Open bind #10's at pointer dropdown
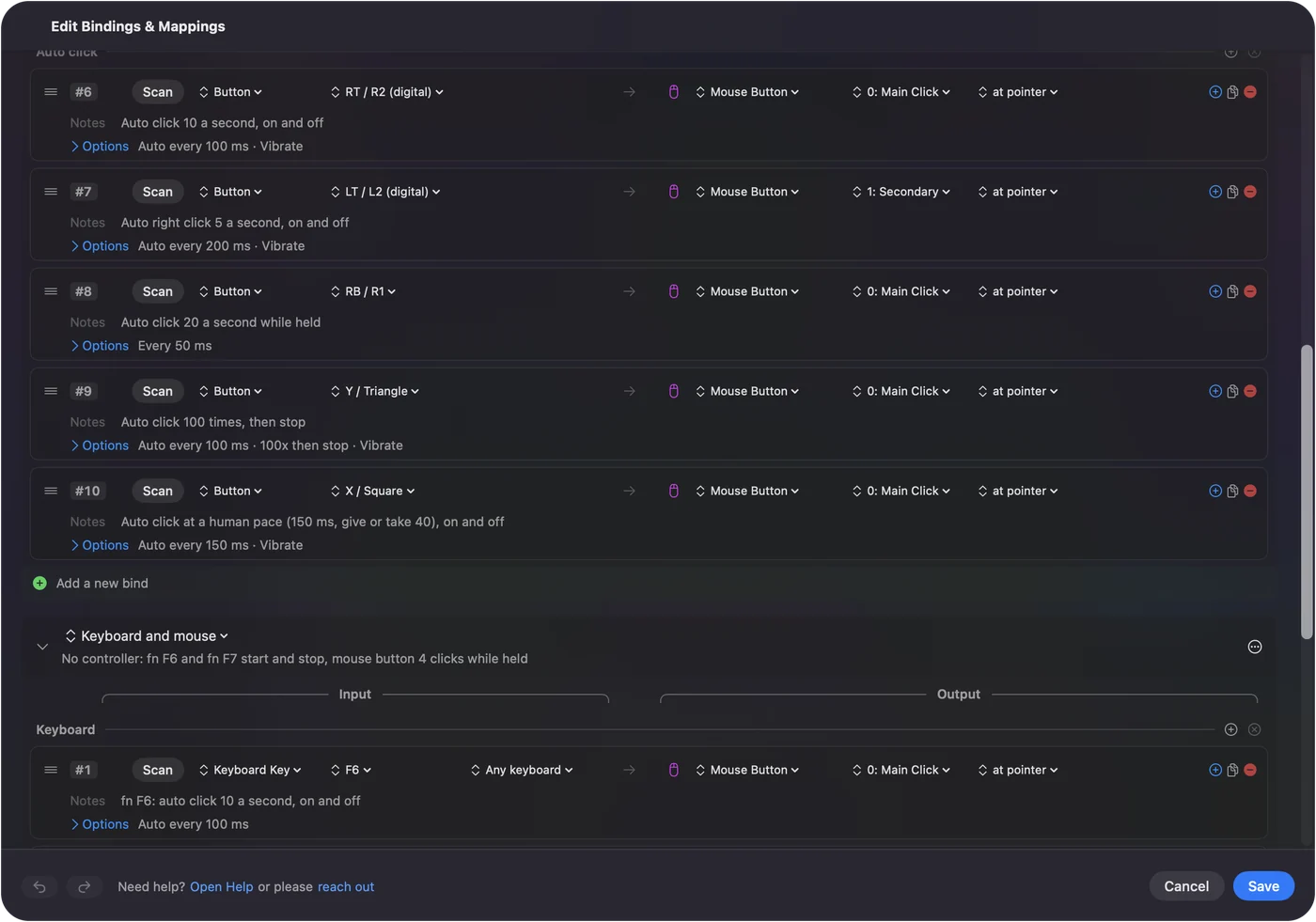This screenshot has width=1316, height=922. 1018,491
